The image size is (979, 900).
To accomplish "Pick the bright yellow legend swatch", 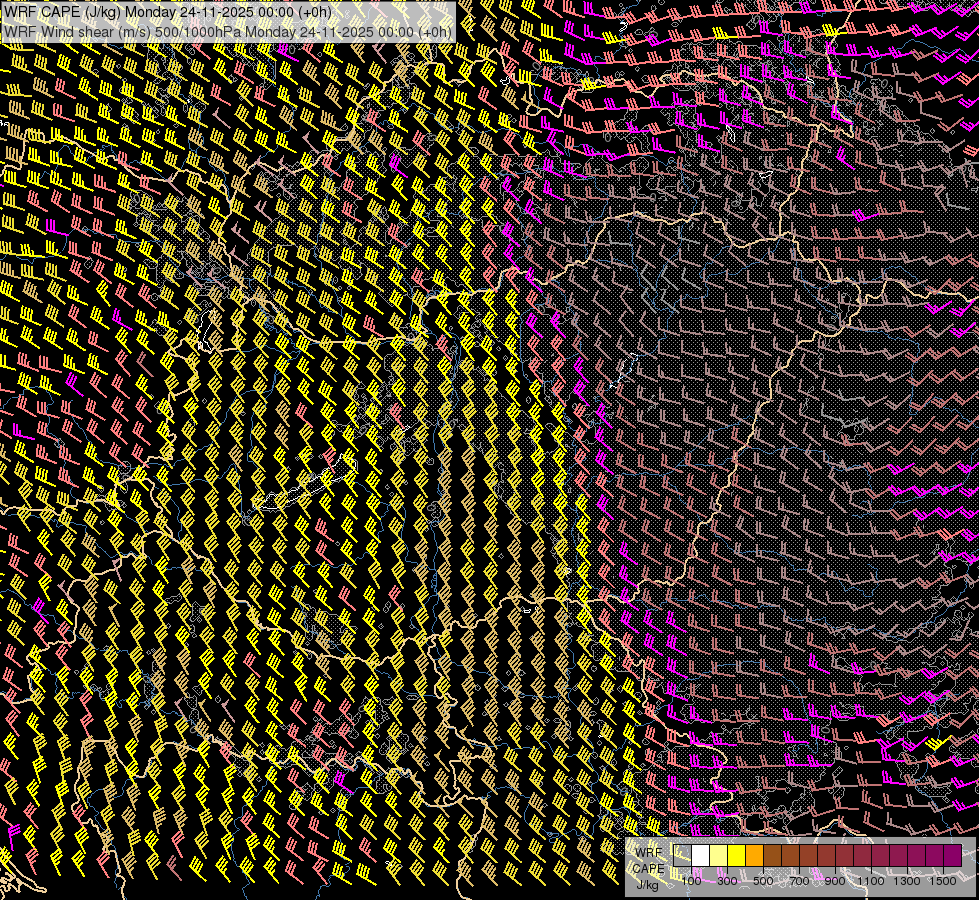I will (737, 855).
